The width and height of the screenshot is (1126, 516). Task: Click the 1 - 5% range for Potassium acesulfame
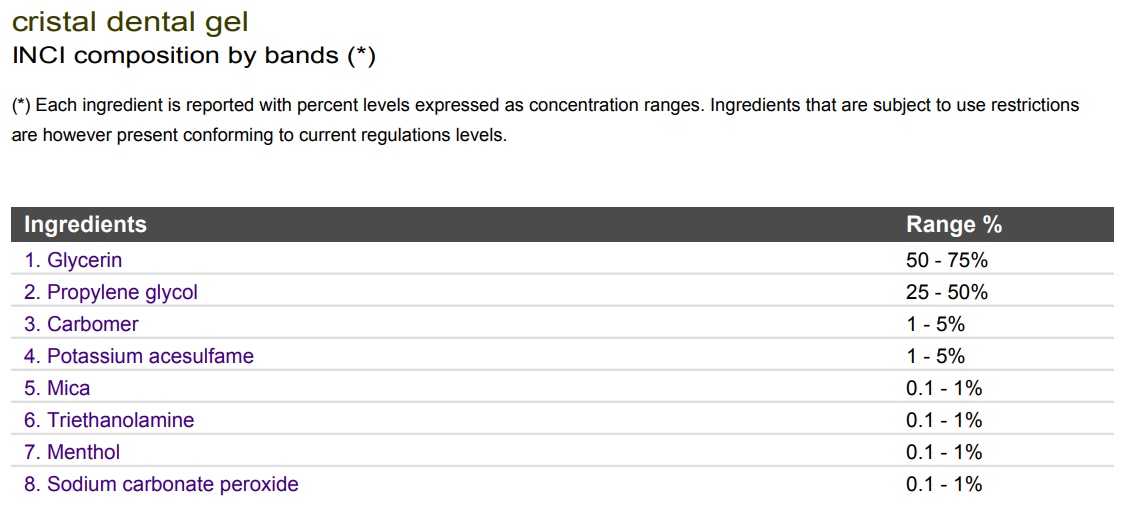936,356
